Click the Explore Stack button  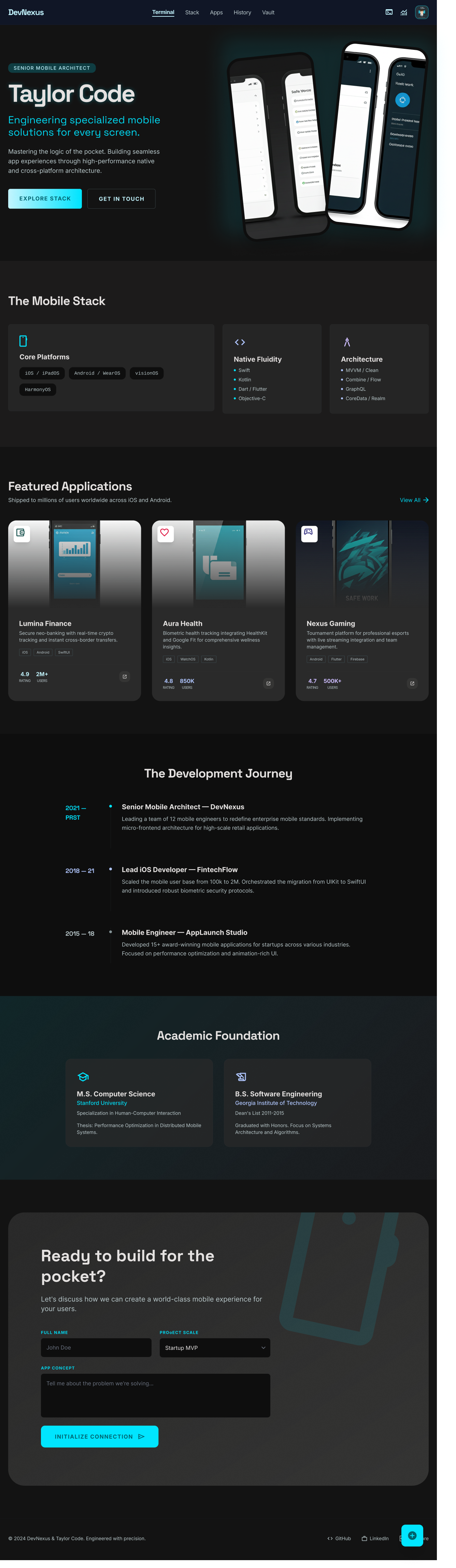(x=45, y=198)
